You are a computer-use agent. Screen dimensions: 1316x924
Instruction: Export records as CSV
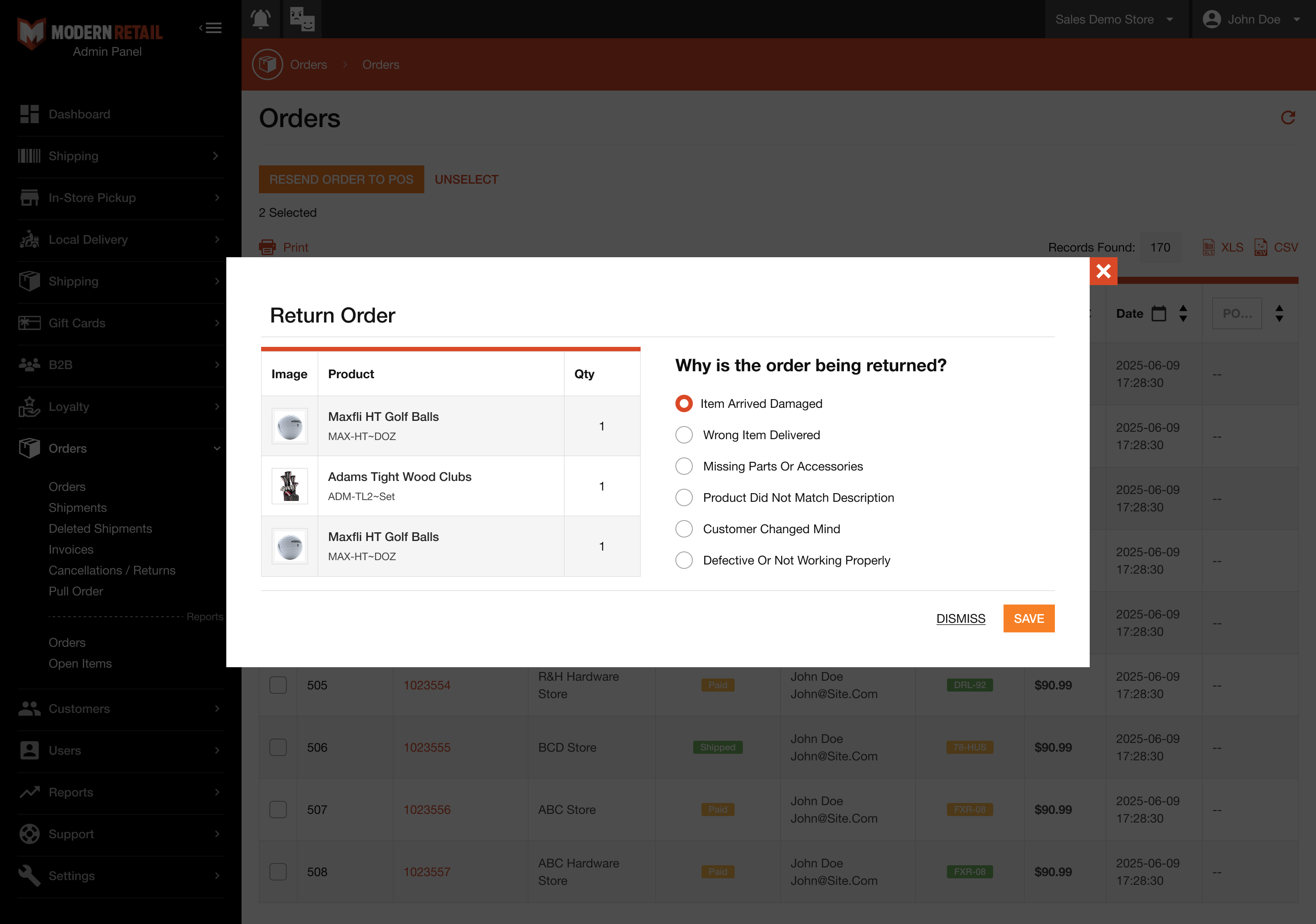point(1276,247)
